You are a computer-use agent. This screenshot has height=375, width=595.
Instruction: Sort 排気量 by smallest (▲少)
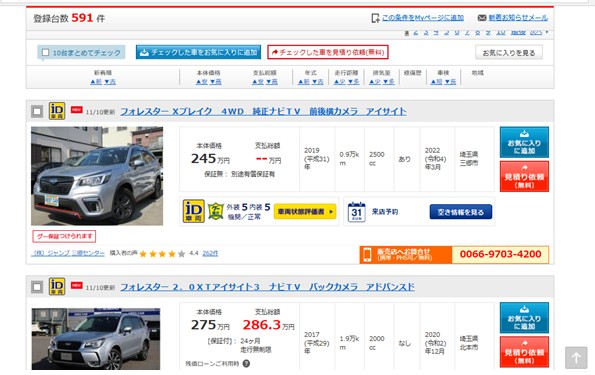point(375,82)
